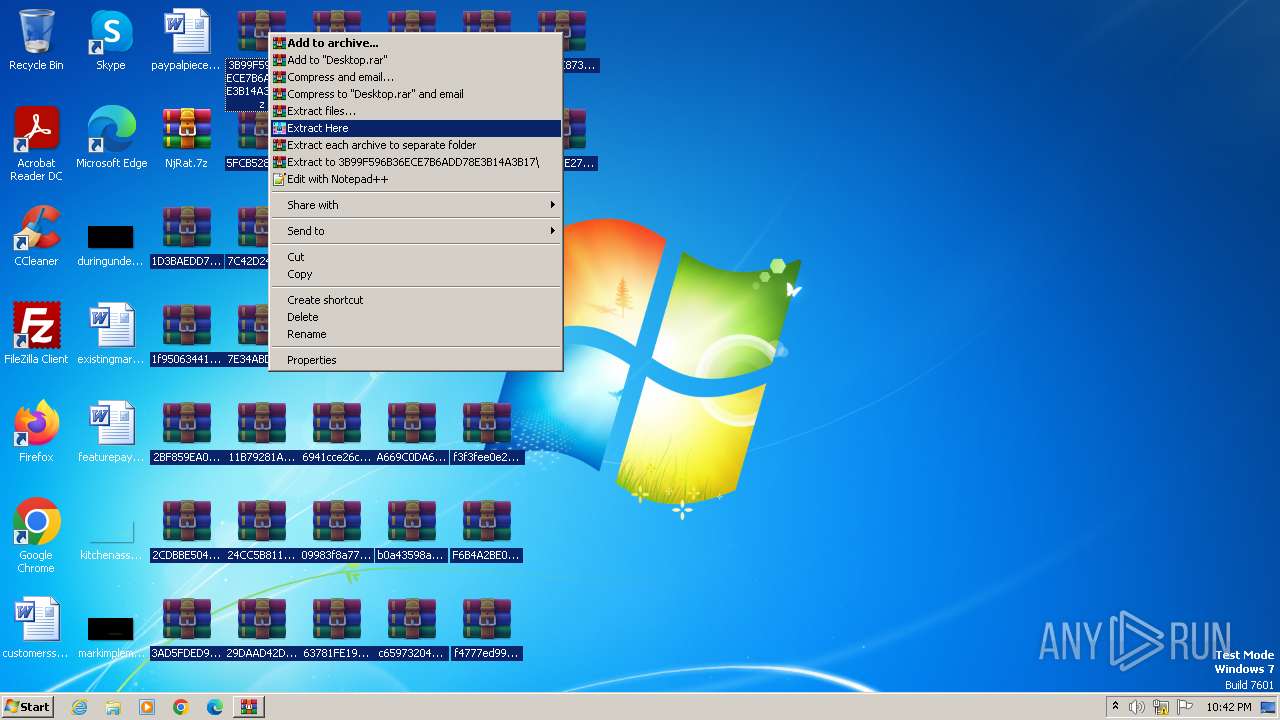Launch CCleaner from the desktop
1280x720 pixels.
pos(36,237)
